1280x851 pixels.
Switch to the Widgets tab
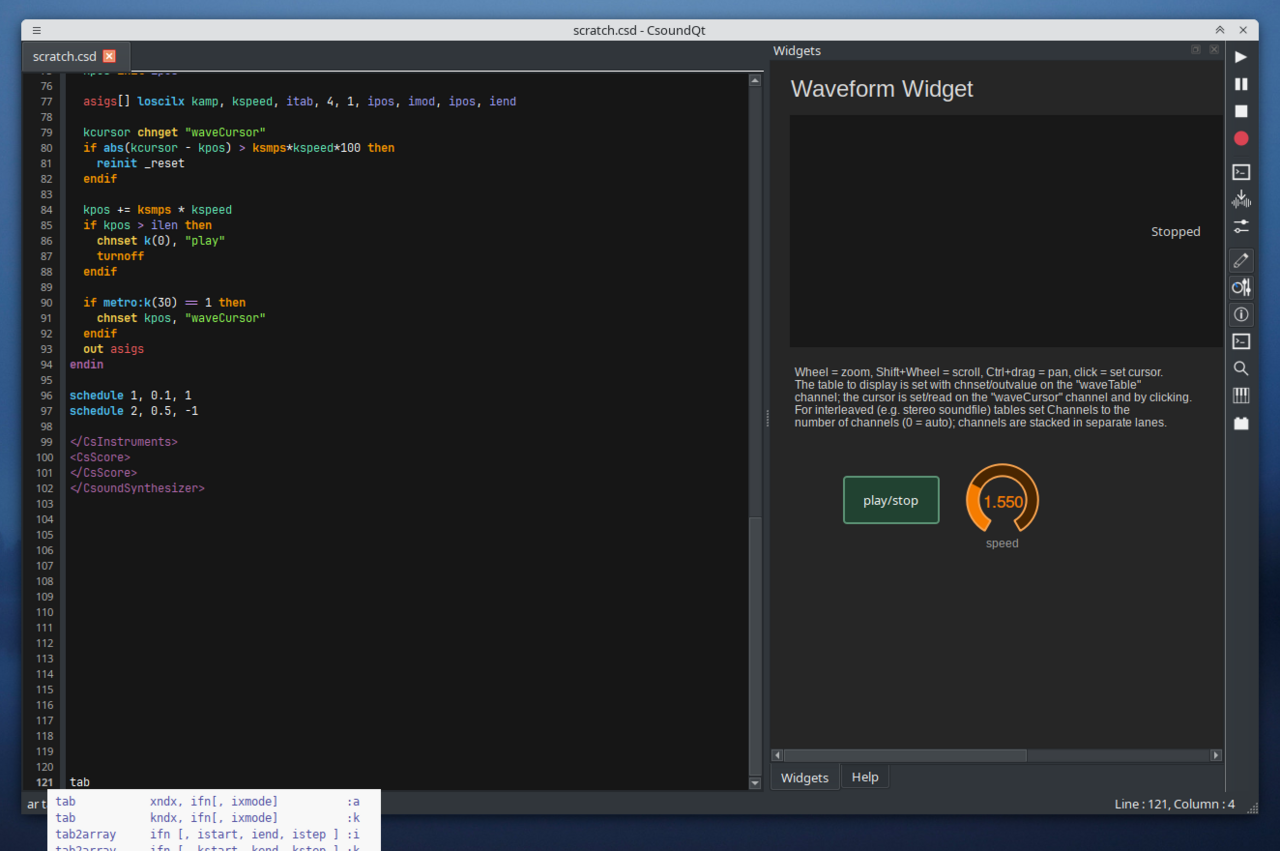tap(805, 777)
